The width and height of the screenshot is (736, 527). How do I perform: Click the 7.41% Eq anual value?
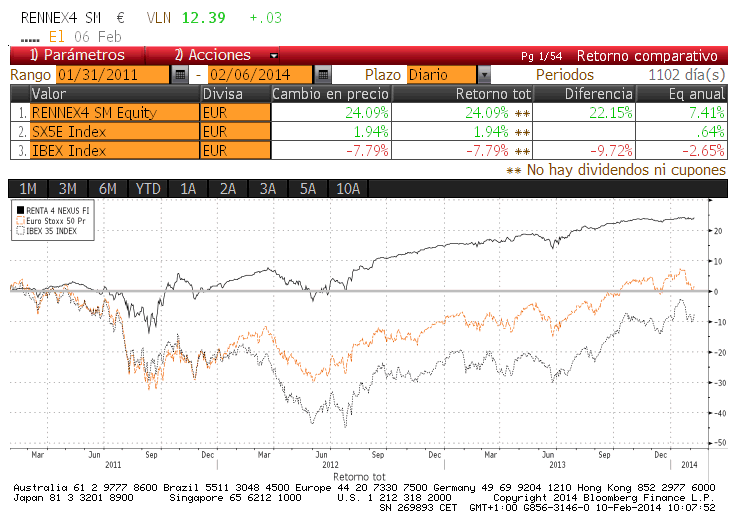click(706, 113)
